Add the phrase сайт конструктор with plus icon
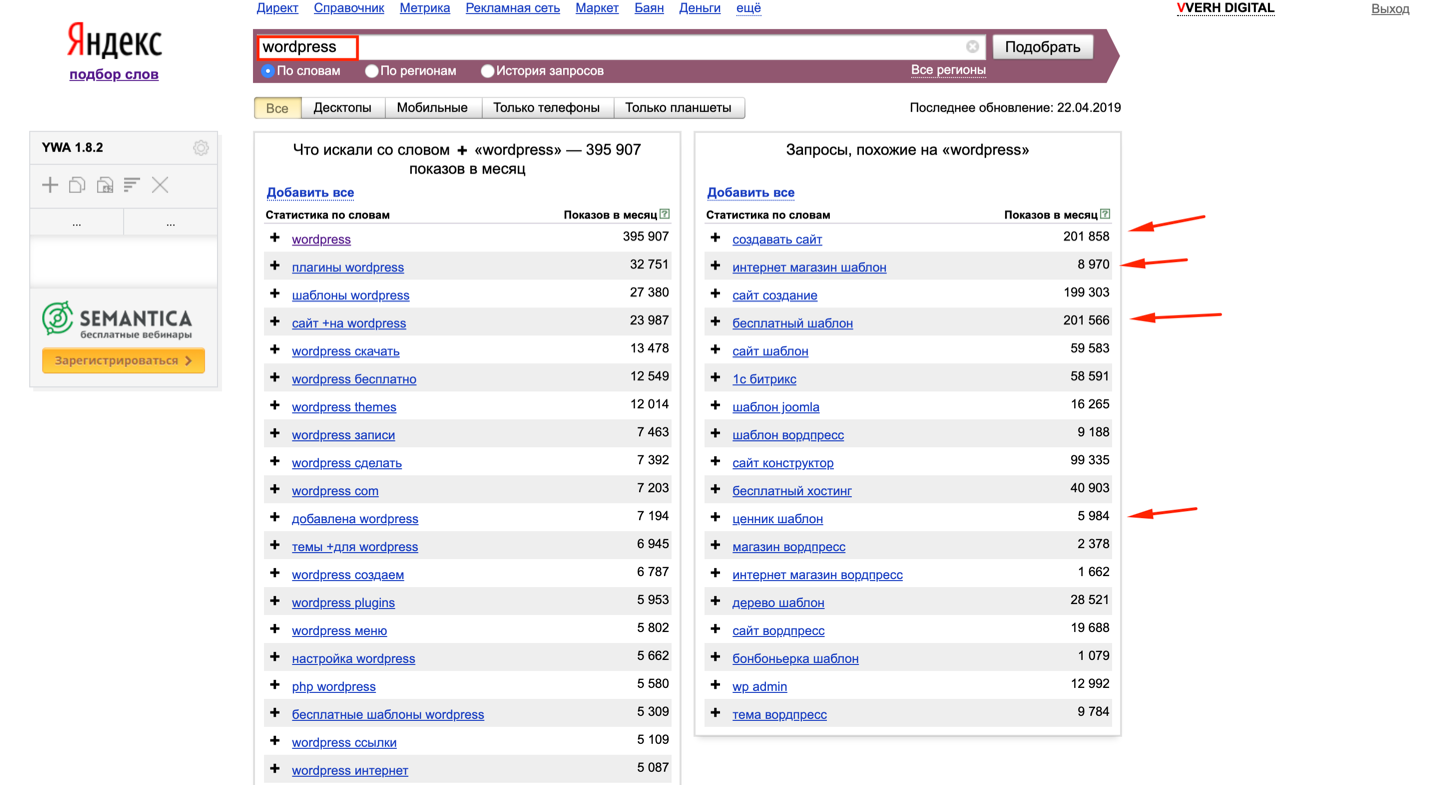Screen dimensions: 1439x785 click(x=715, y=462)
